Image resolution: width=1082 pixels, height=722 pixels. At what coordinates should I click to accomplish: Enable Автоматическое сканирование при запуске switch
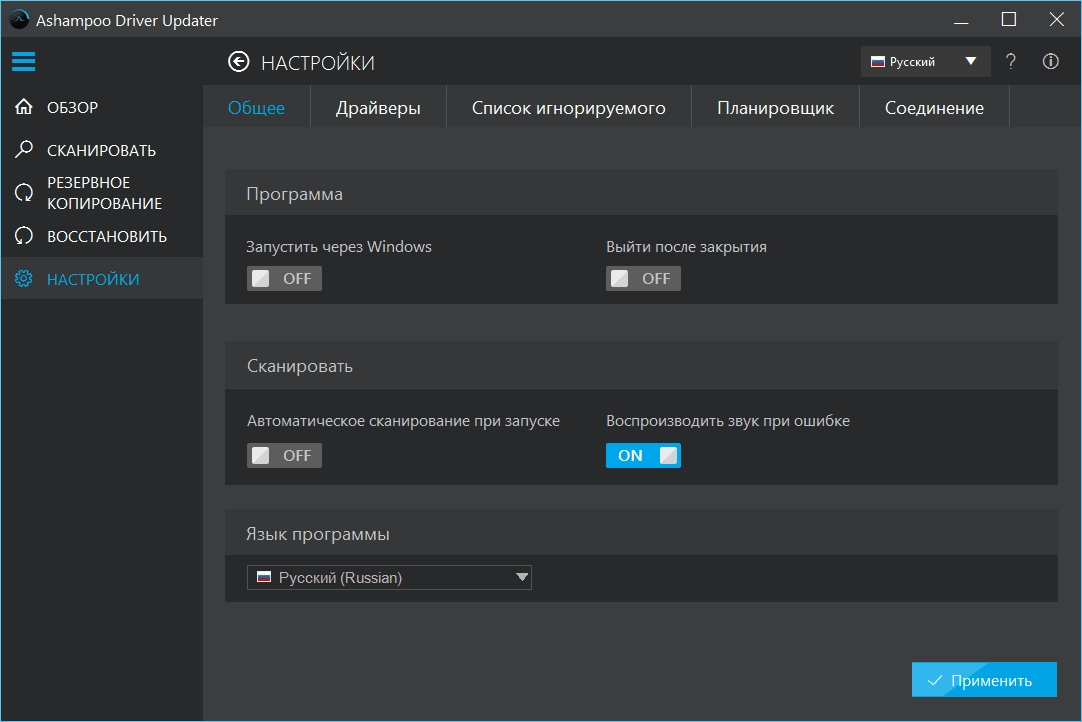(x=284, y=456)
